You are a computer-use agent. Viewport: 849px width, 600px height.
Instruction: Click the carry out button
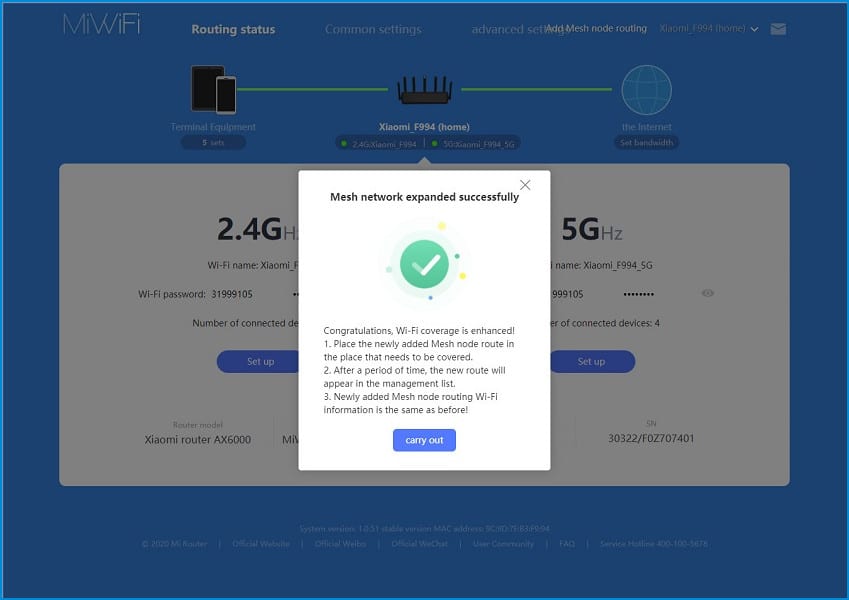point(424,440)
